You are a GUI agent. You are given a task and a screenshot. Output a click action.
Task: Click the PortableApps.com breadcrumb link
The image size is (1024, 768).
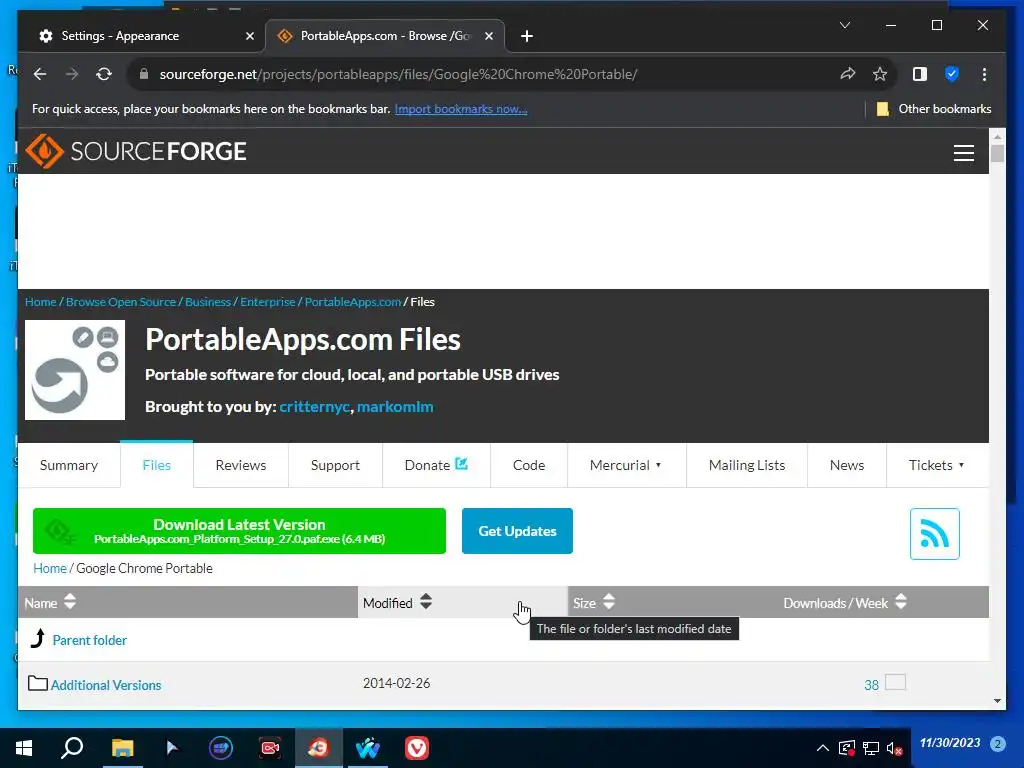click(x=353, y=302)
